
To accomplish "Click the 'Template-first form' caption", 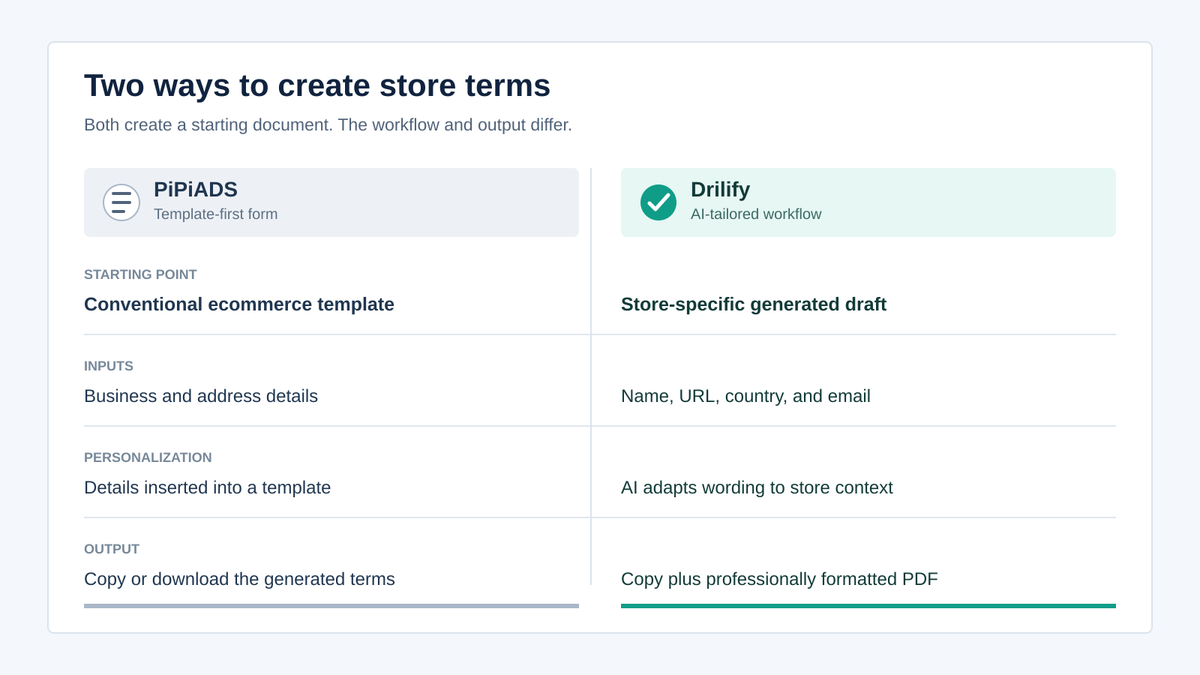I will tap(216, 214).
